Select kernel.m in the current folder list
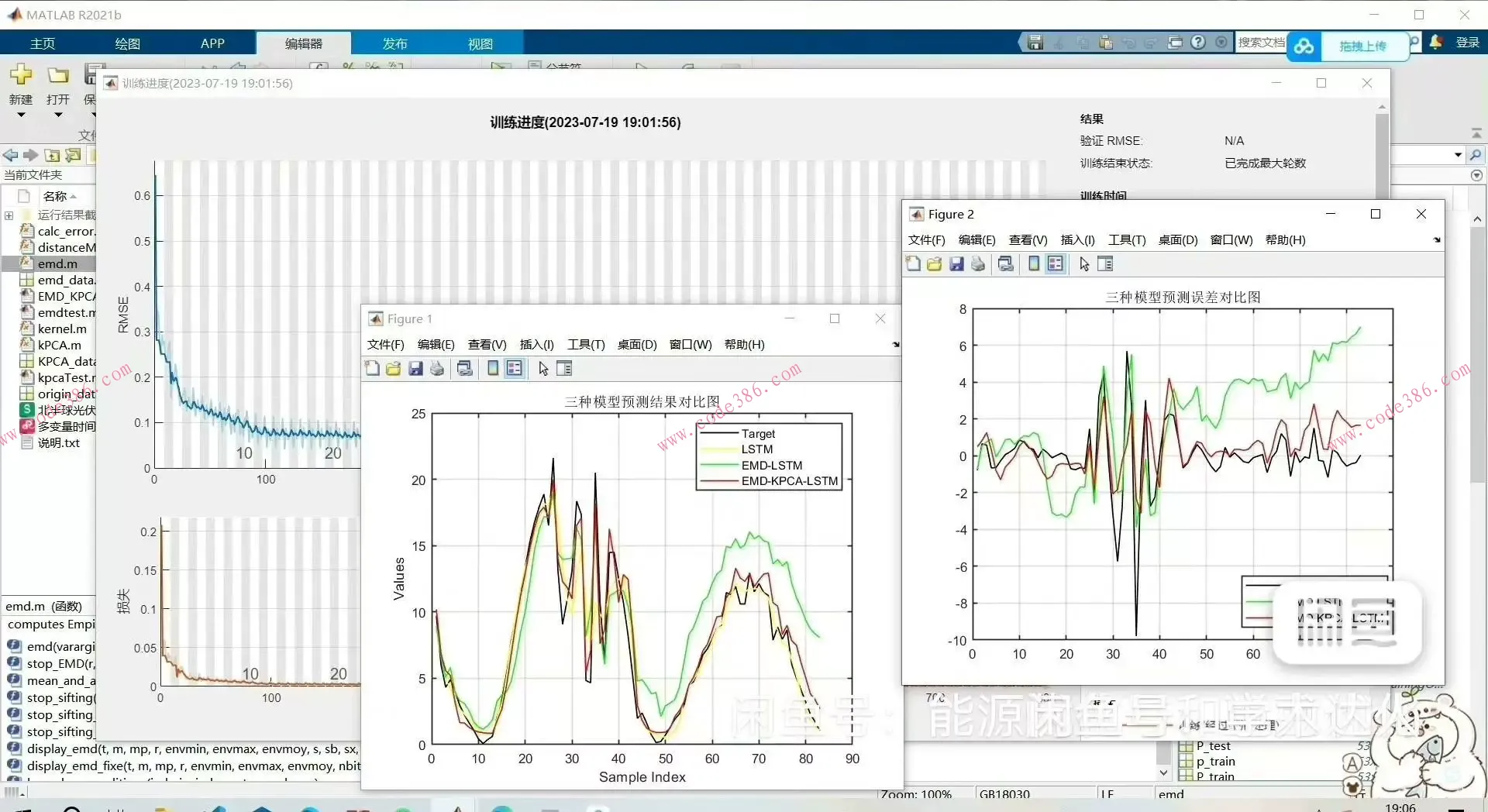Viewport: 1488px width, 812px height. pos(62,329)
